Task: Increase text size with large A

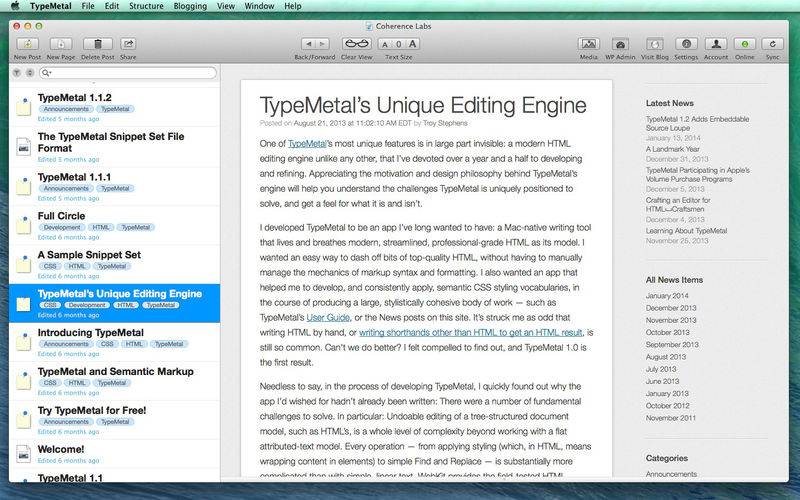Action: pos(413,44)
